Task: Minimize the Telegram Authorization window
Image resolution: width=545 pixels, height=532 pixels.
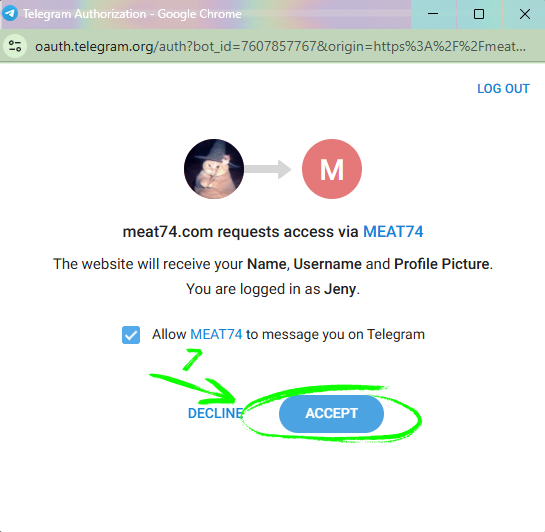Action: coord(433,14)
